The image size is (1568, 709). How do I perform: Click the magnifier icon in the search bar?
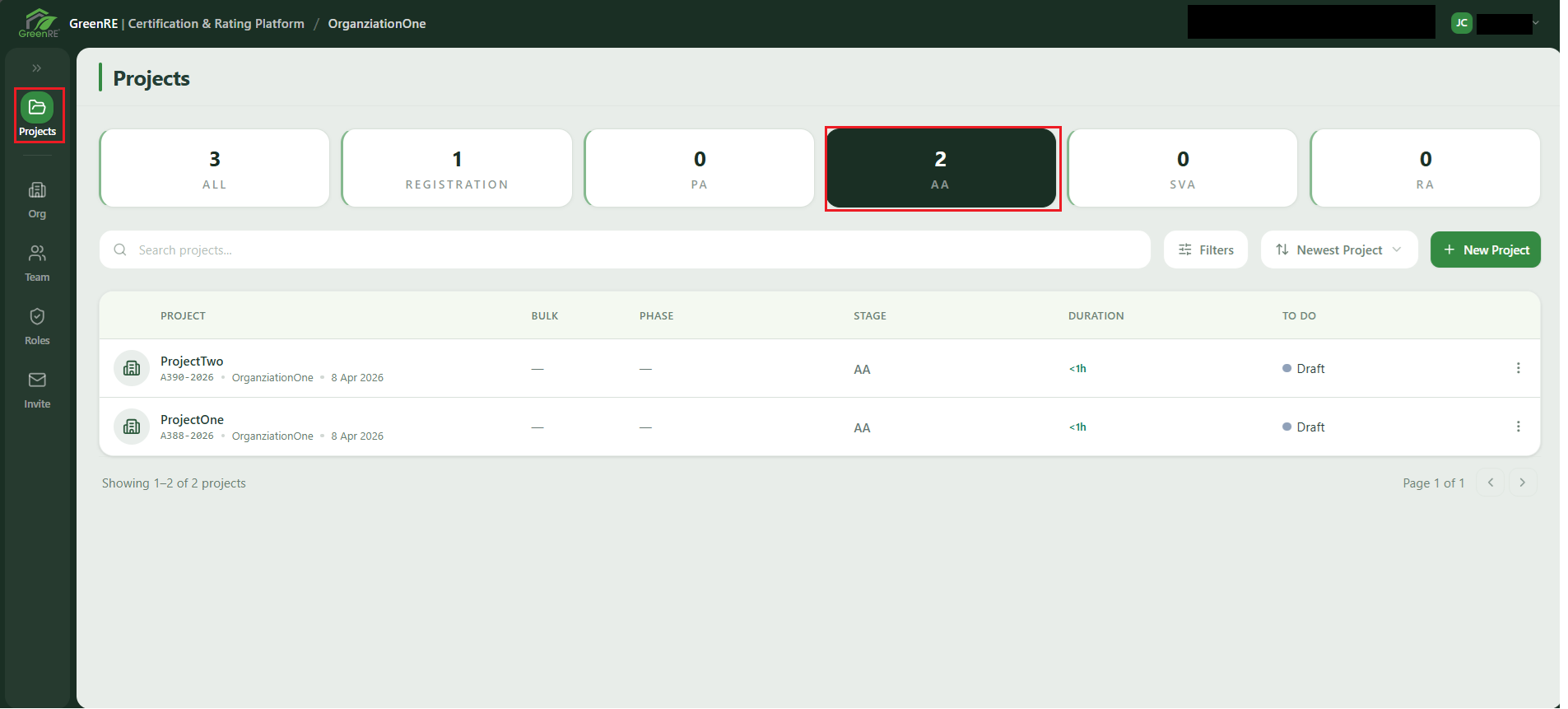pyautogui.click(x=120, y=250)
